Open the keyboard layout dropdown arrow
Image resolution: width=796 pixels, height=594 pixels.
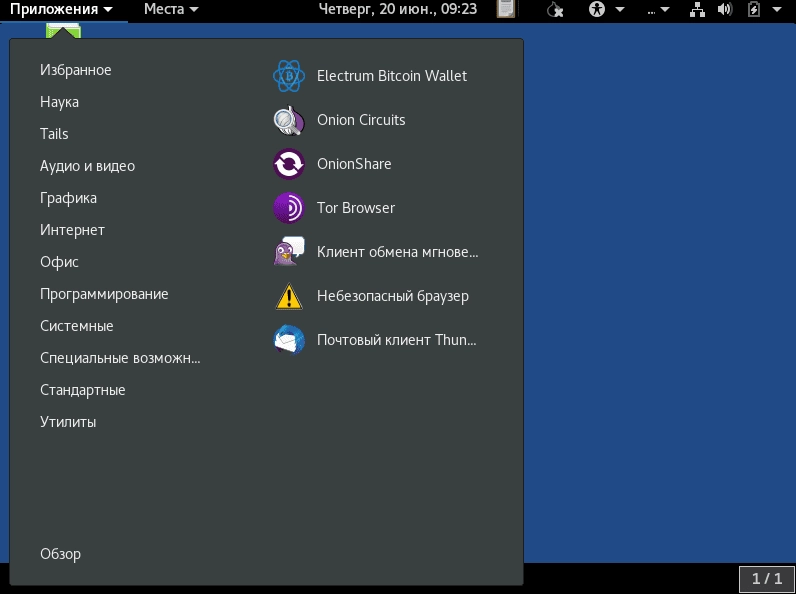coord(665,10)
